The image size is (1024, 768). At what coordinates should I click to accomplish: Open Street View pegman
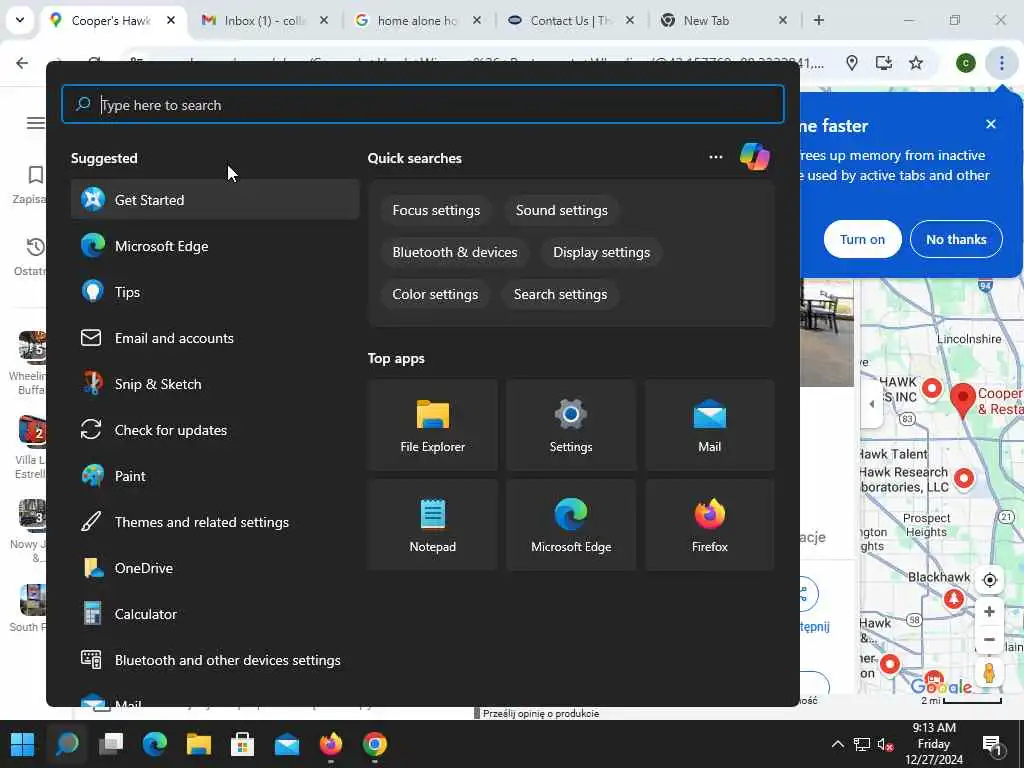pyautogui.click(x=989, y=673)
